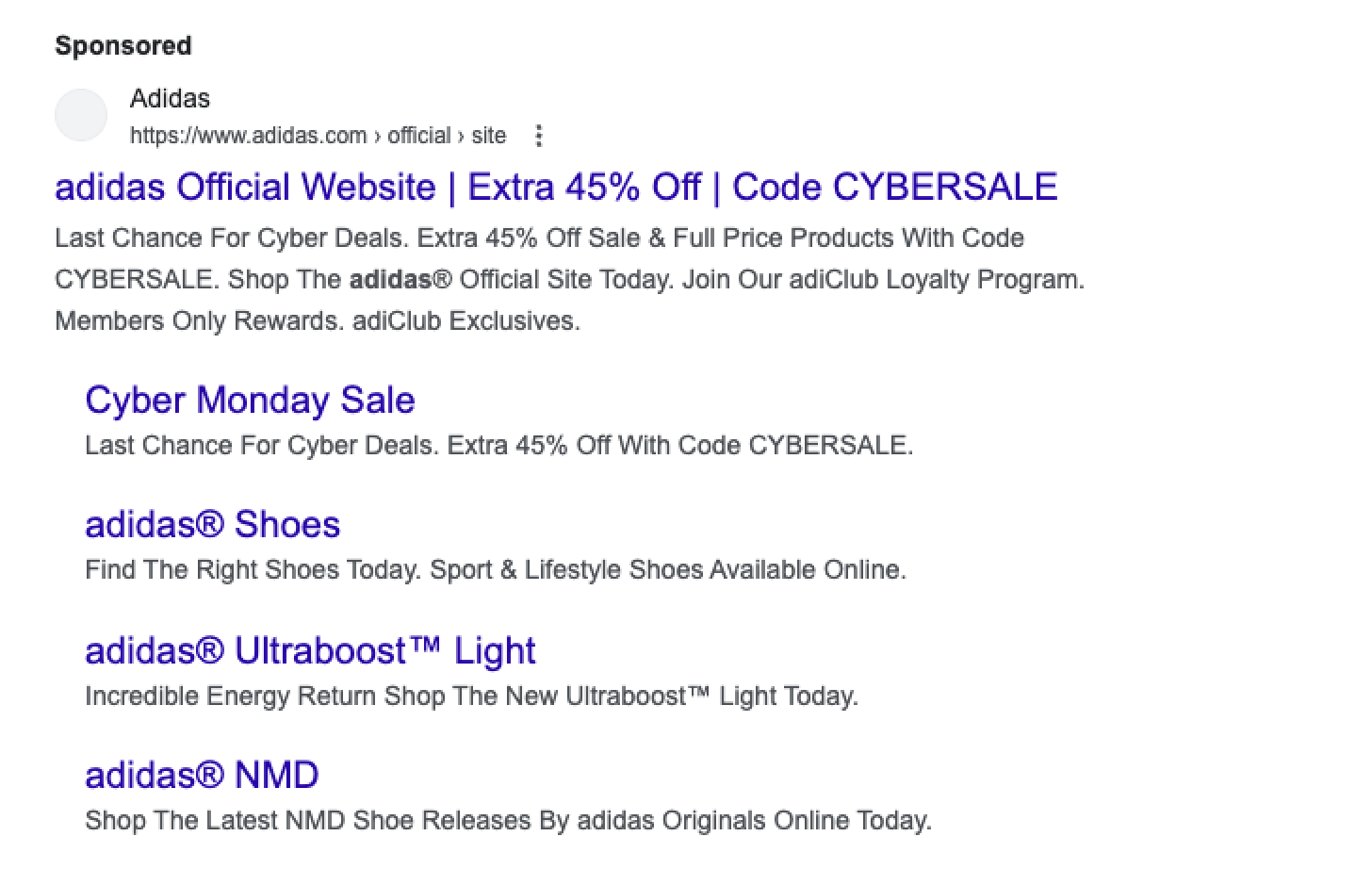Open the three-dot ad options menu

[x=539, y=136]
